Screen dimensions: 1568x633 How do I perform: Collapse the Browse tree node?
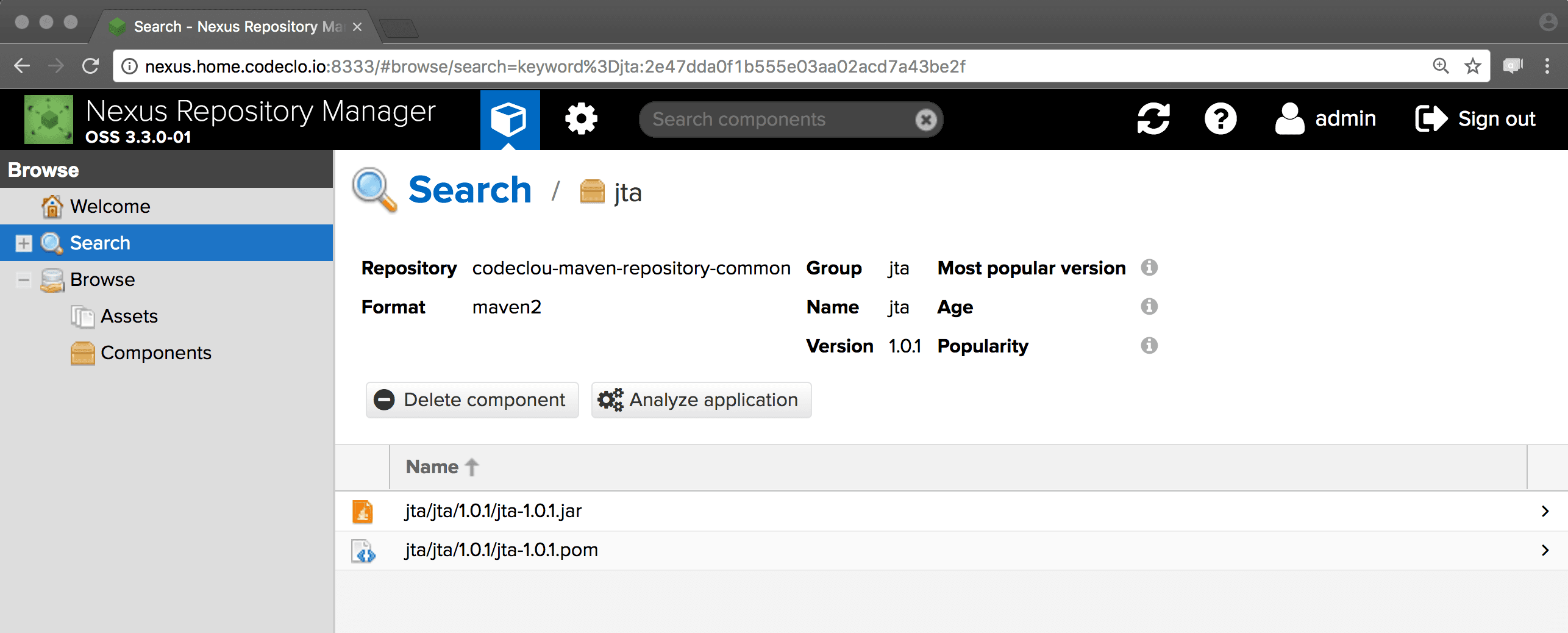point(24,280)
